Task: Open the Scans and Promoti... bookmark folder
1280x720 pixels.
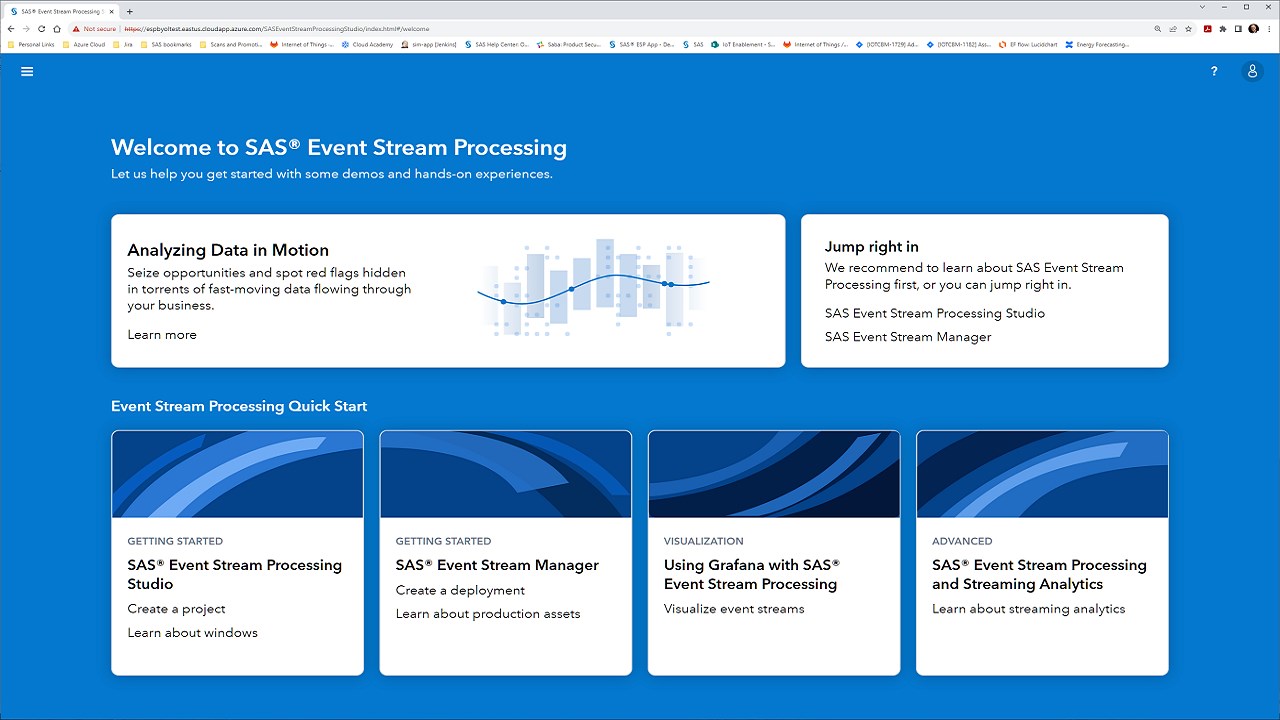Action: [231, 45]
